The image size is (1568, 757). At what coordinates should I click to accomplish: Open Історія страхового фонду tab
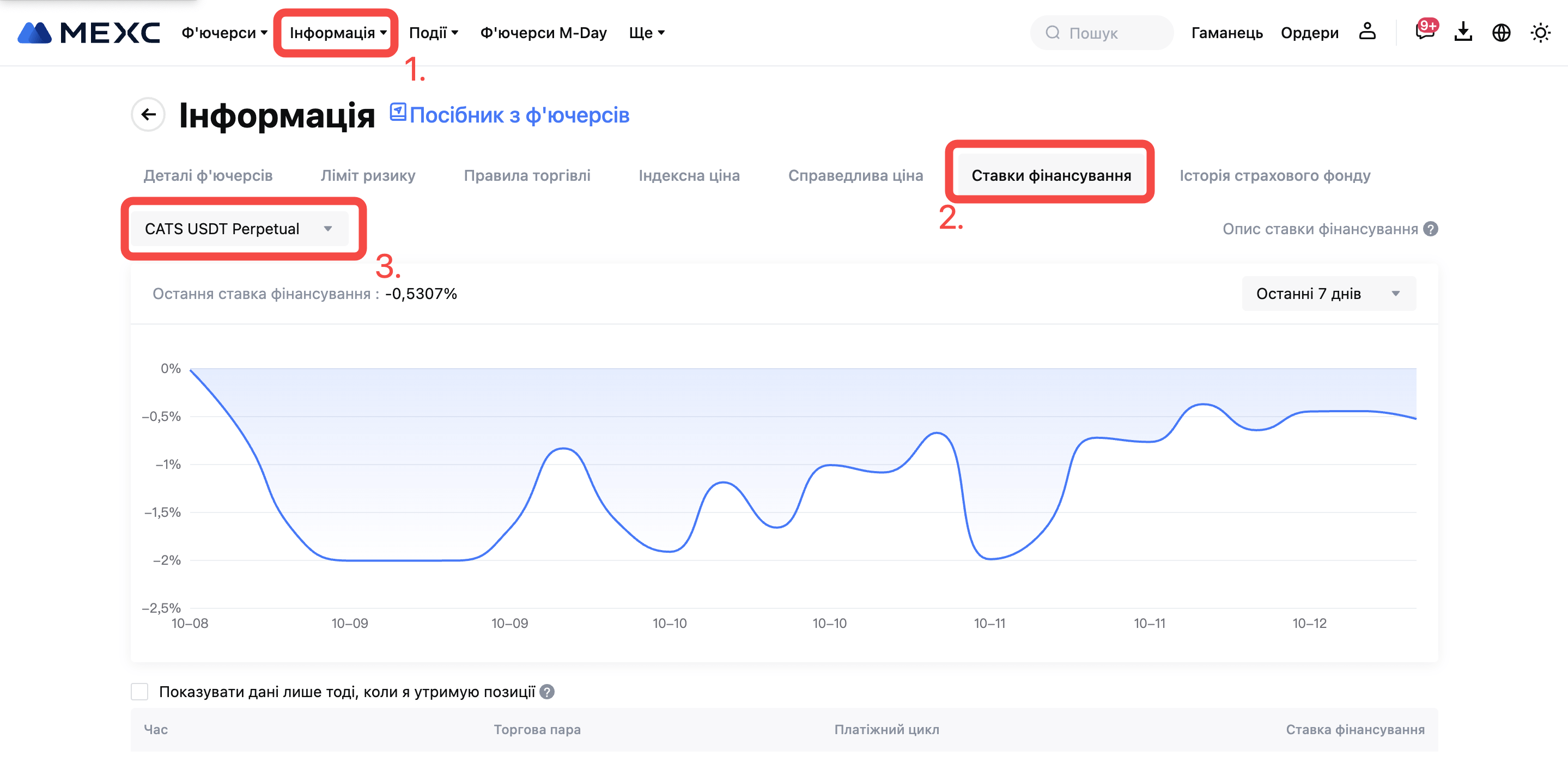pyautogui.click(x=1274, y=175)
